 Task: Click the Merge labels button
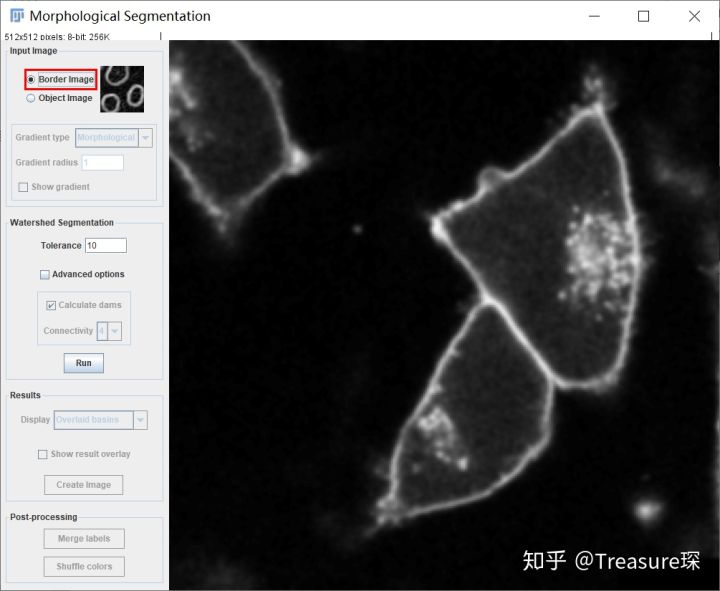tap(84, 539)
